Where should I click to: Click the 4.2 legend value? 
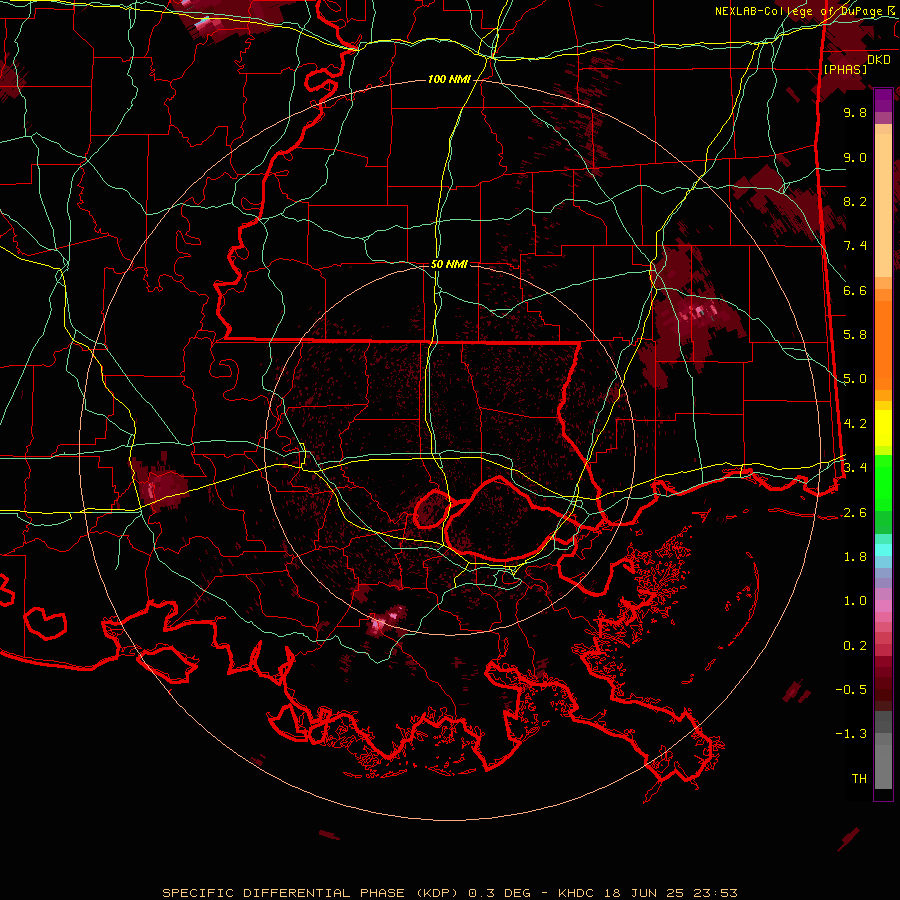855,423
